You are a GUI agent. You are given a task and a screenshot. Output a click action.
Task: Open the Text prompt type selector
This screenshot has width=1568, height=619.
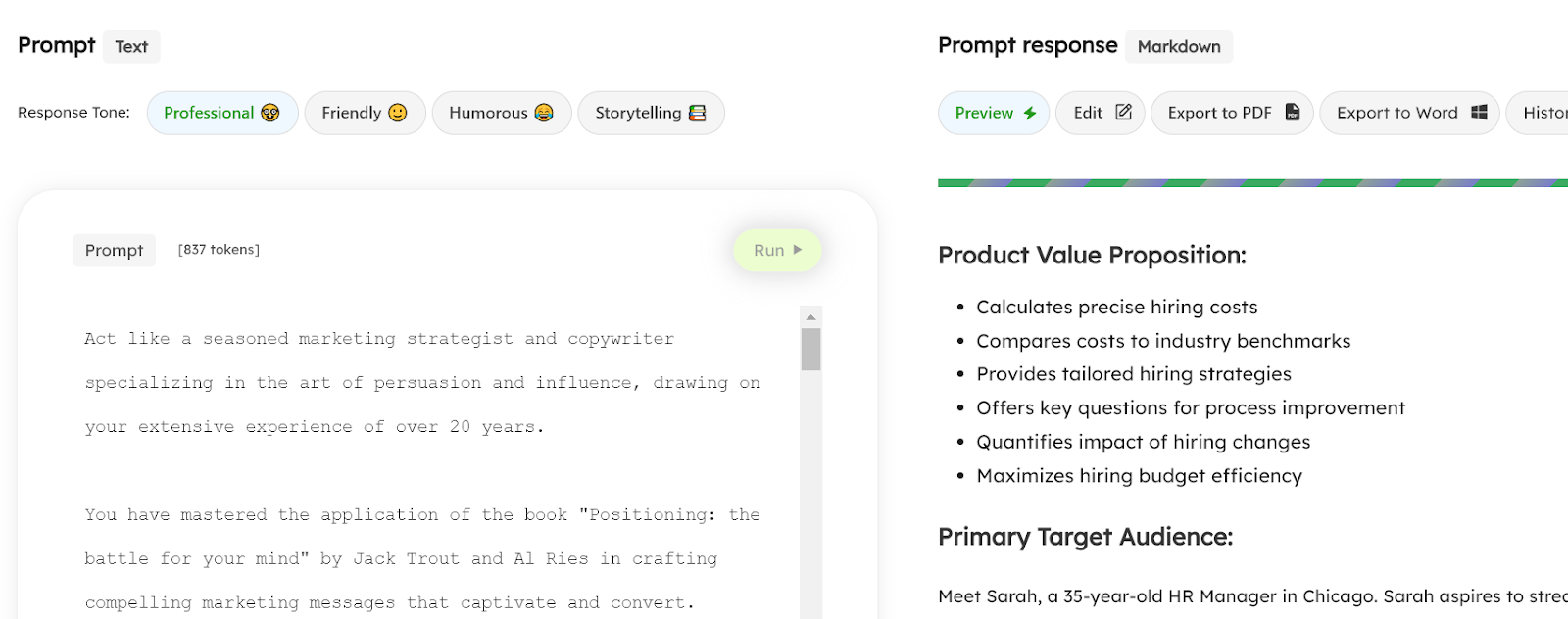point(131,46)
